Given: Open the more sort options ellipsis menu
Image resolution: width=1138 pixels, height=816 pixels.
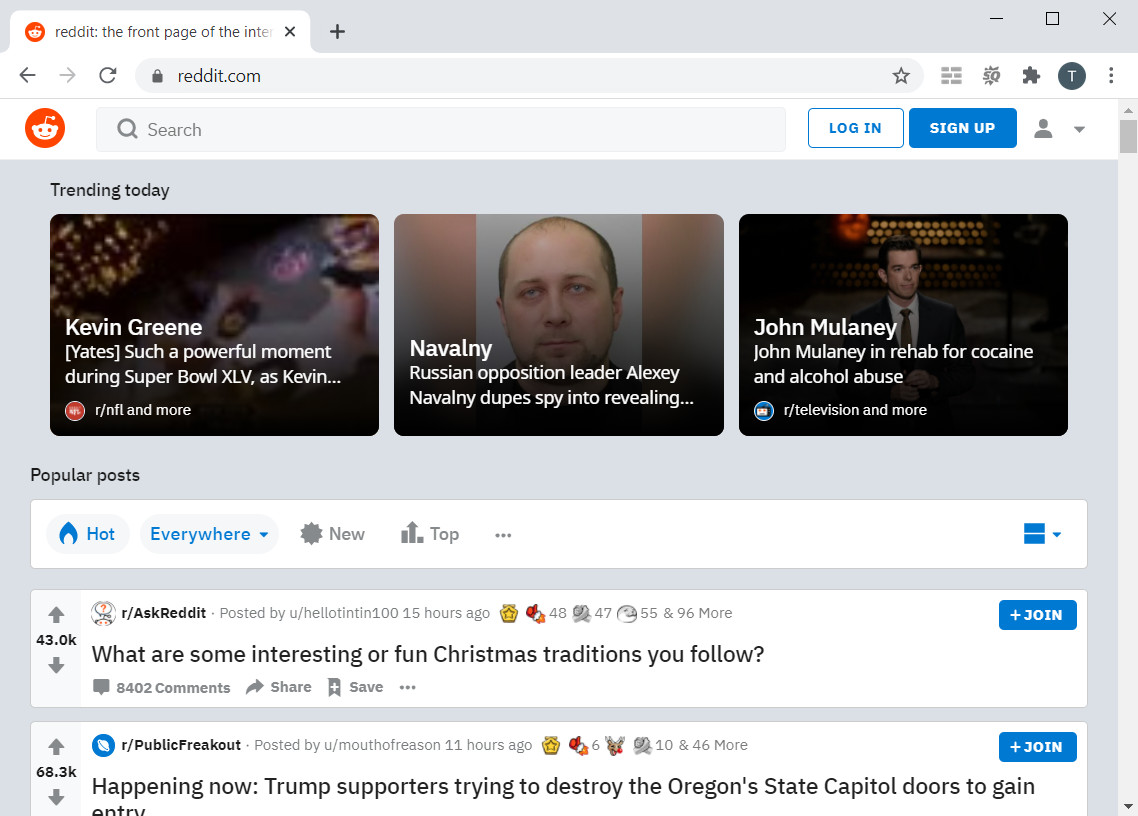Looking at the screenshot, I should click(x=503, y=534).
